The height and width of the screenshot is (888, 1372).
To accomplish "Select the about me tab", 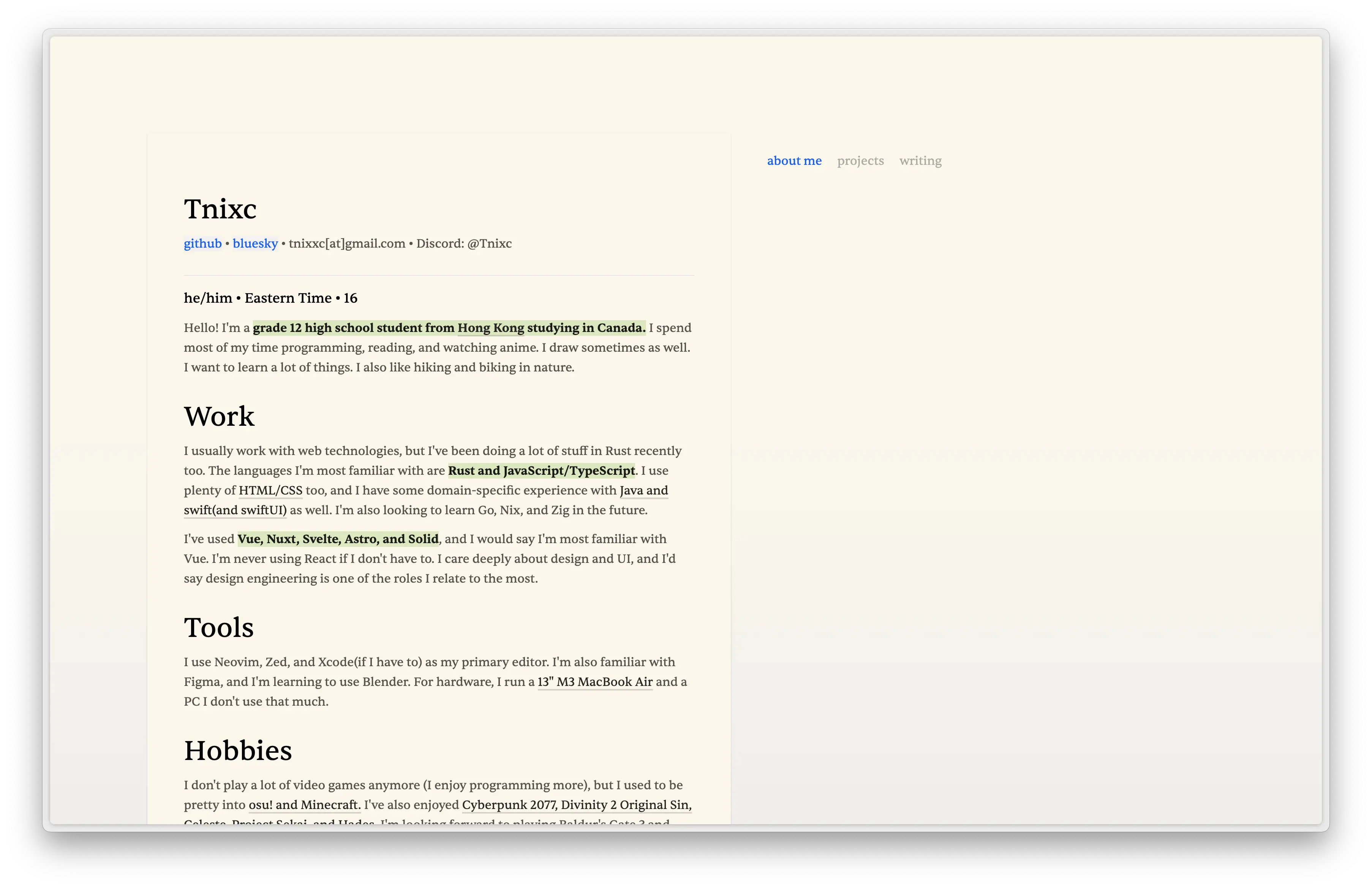I will point(794,161).
